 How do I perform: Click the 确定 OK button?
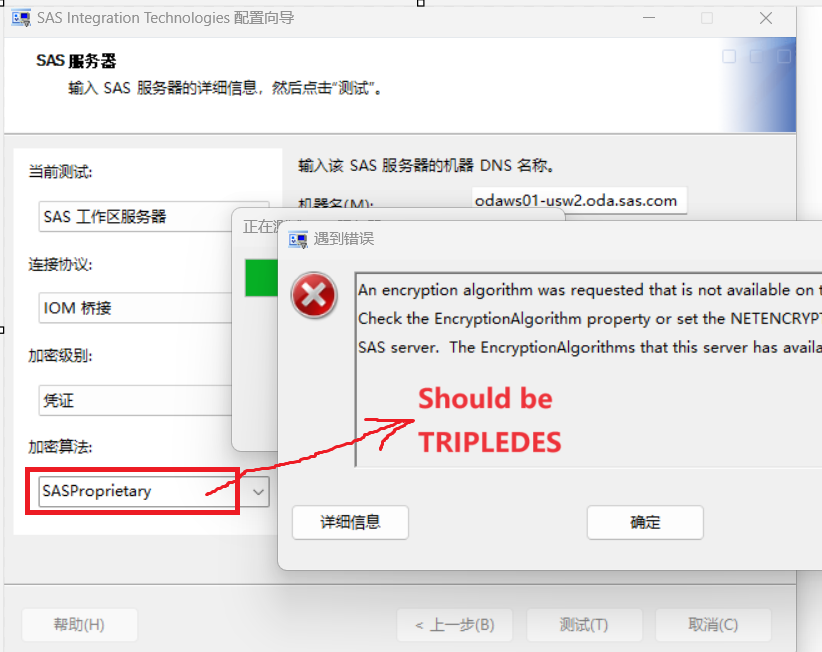coord(645,522)
